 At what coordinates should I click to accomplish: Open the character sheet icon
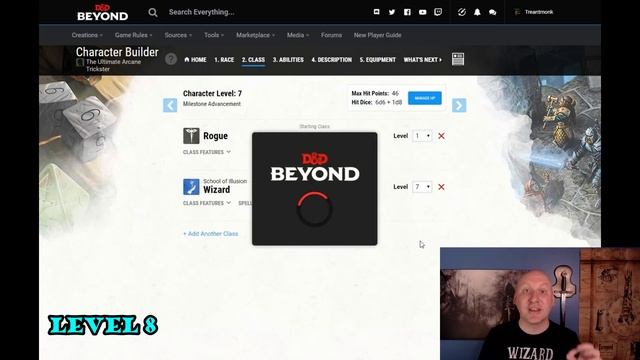458,59
